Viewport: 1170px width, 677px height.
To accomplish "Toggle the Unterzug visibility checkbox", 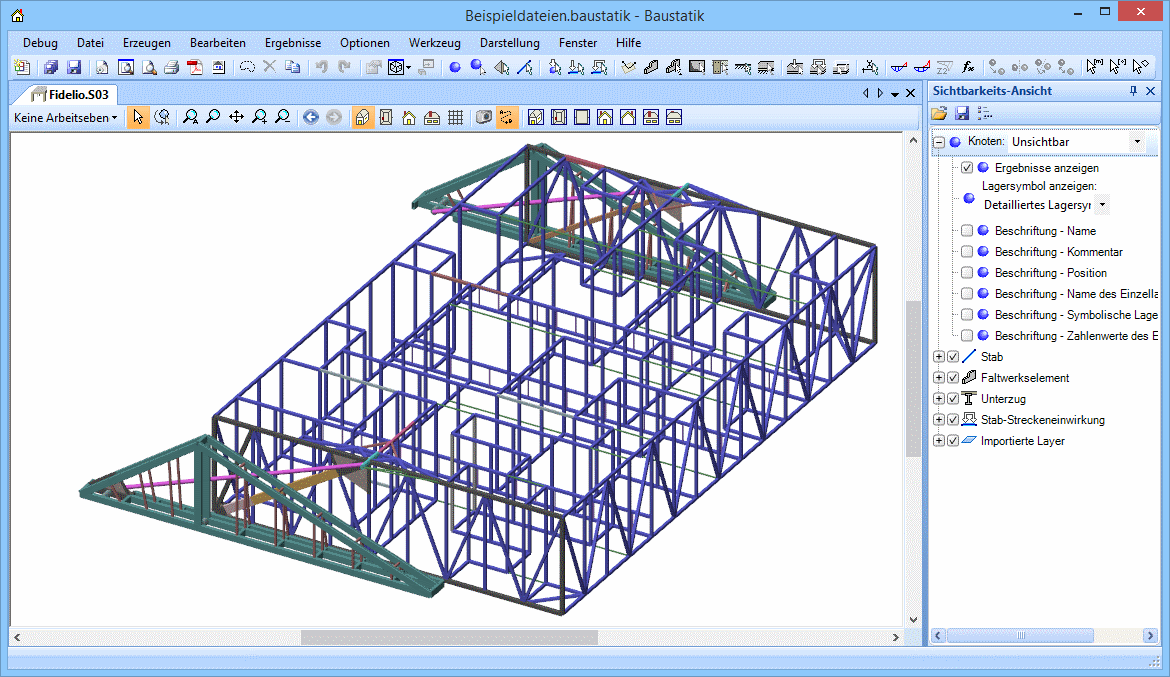I will (x=953, y=399).
